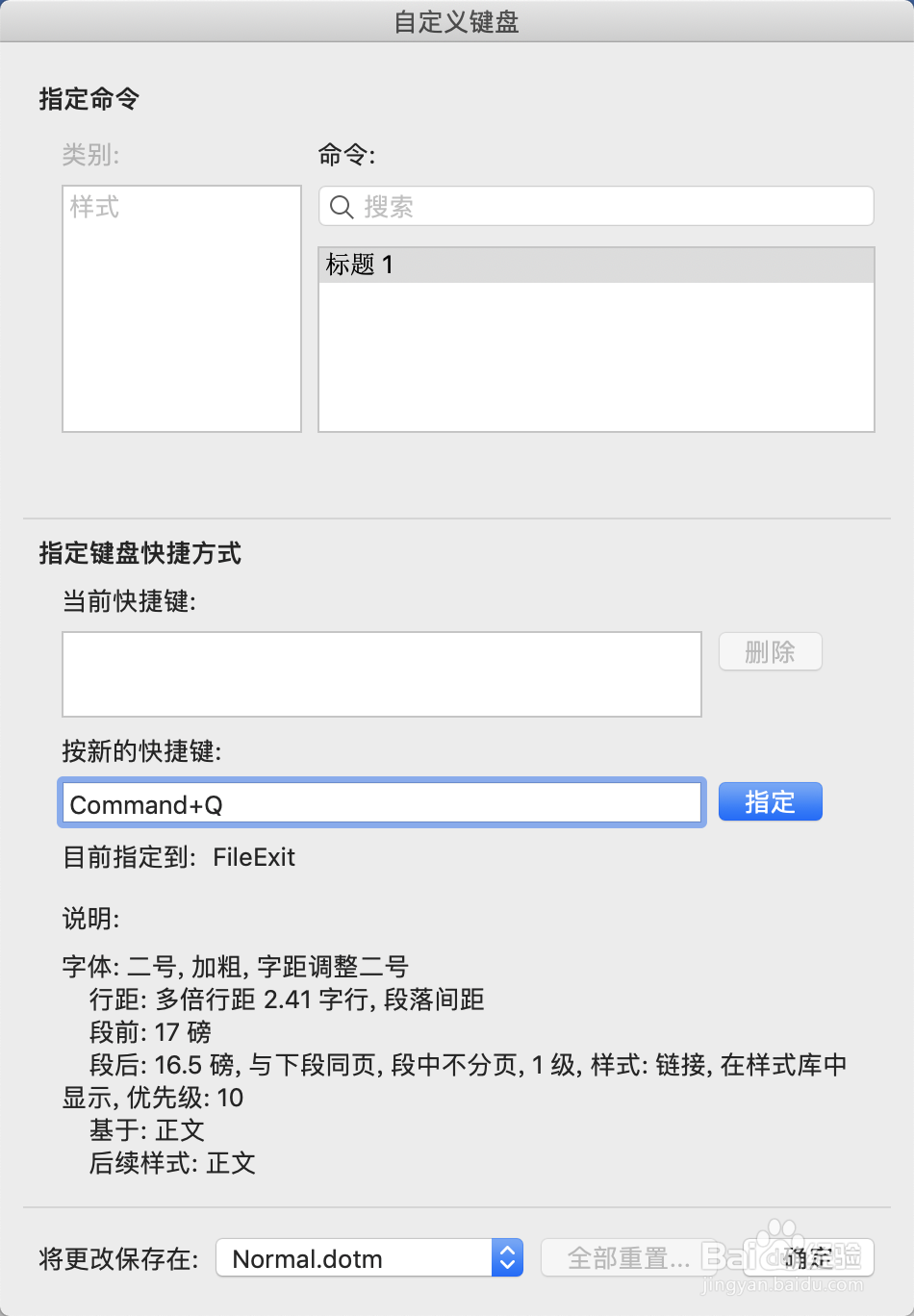Select 样式 in the category list
The height and width of the screenshot is (1316, 914).
[x=95, y=207]
